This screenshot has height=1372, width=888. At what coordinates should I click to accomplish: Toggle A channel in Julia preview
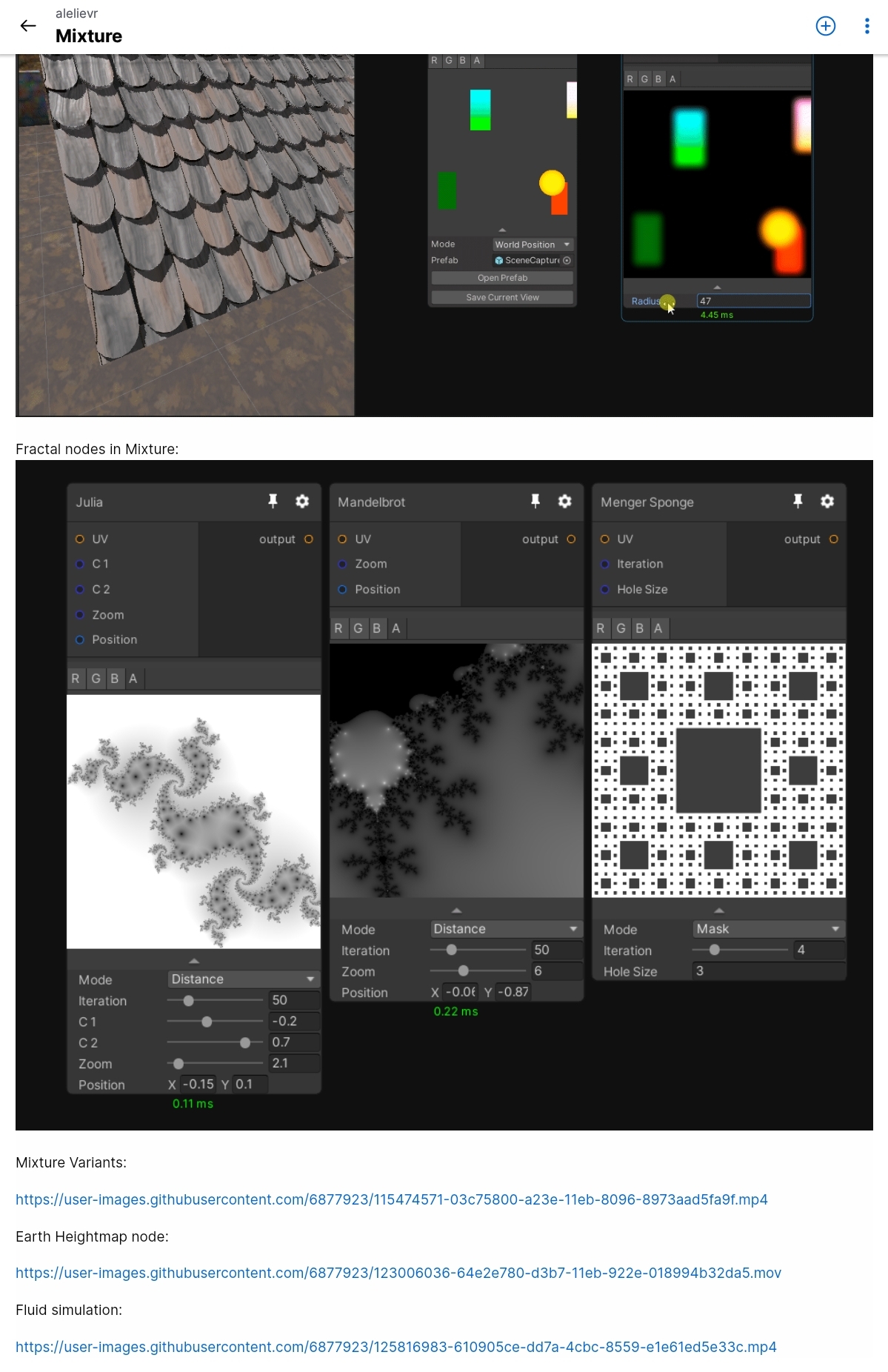click(133, 679)
